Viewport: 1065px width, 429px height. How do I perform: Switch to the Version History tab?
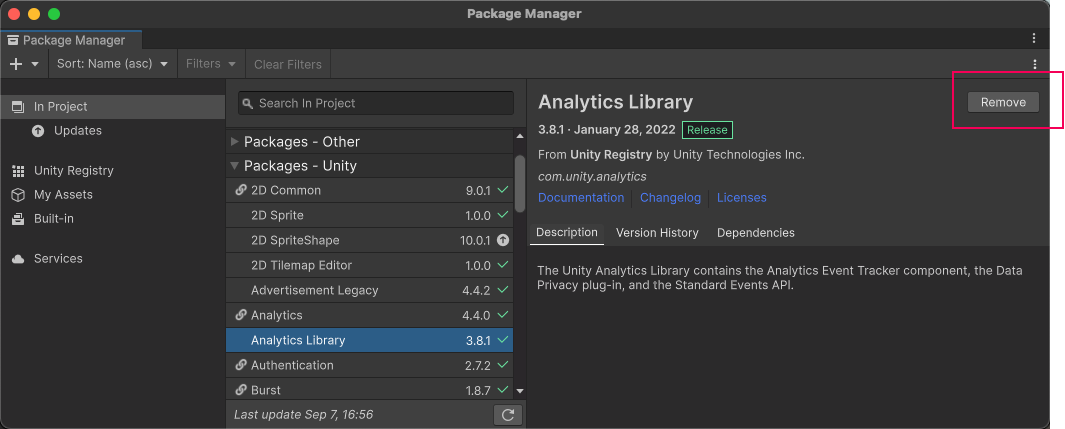[657, 233]
